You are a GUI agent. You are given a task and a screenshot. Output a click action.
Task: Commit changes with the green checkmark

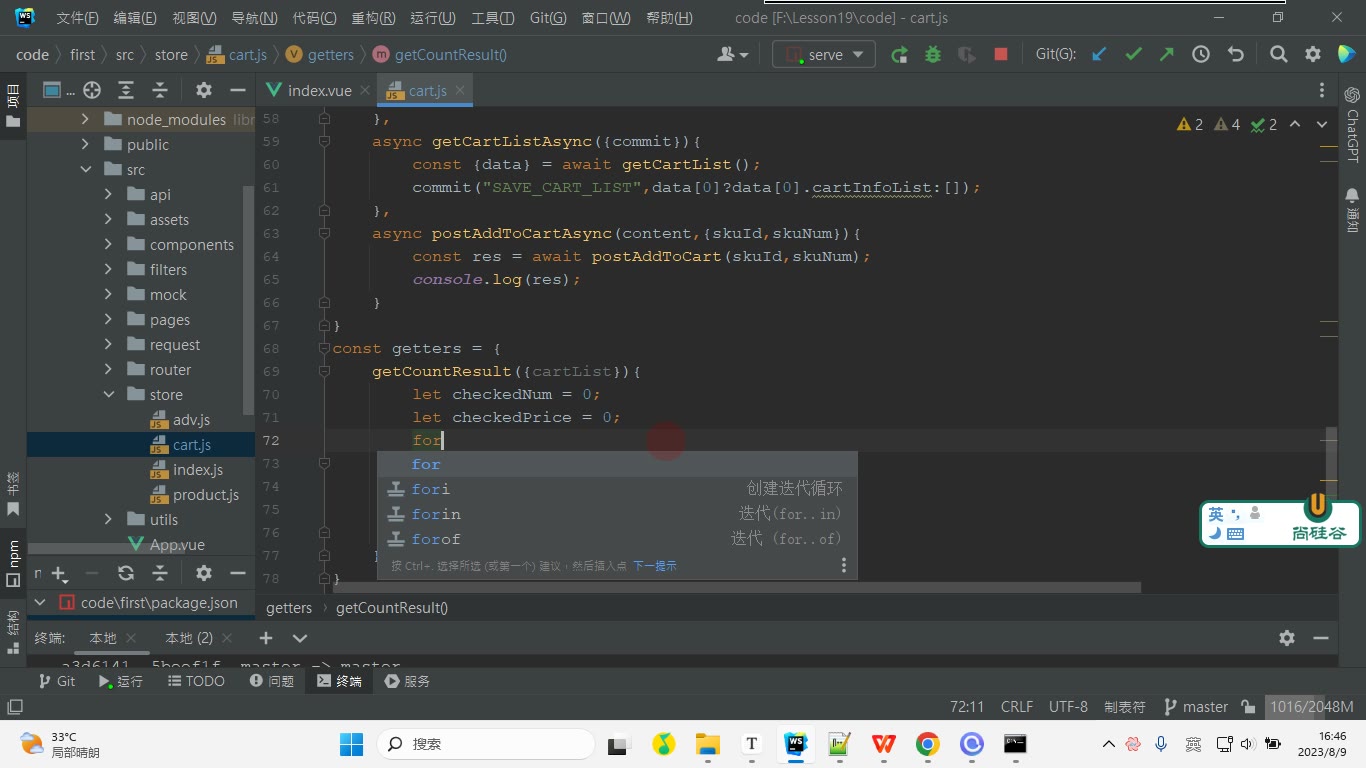1133,55
